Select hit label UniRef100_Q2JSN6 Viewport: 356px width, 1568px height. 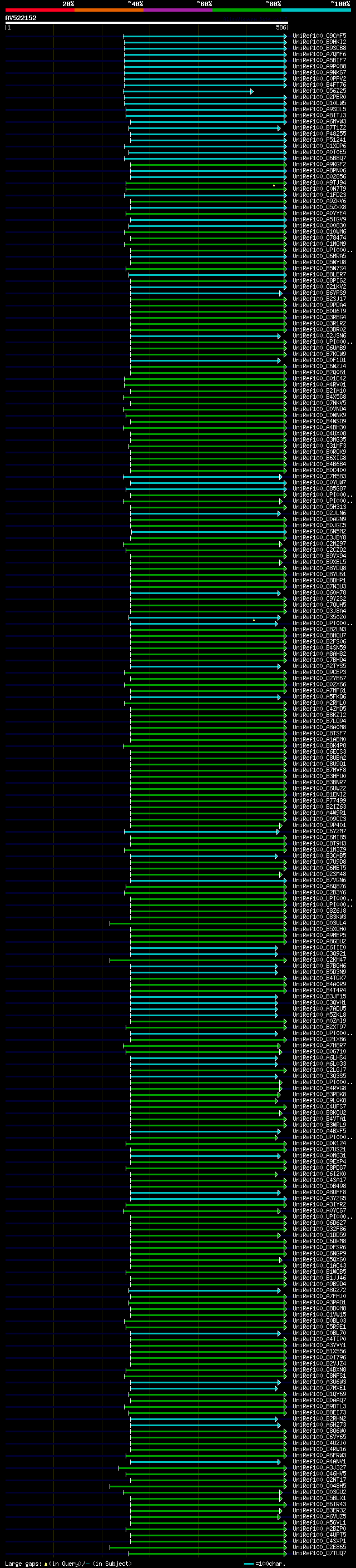pos(319,336)
